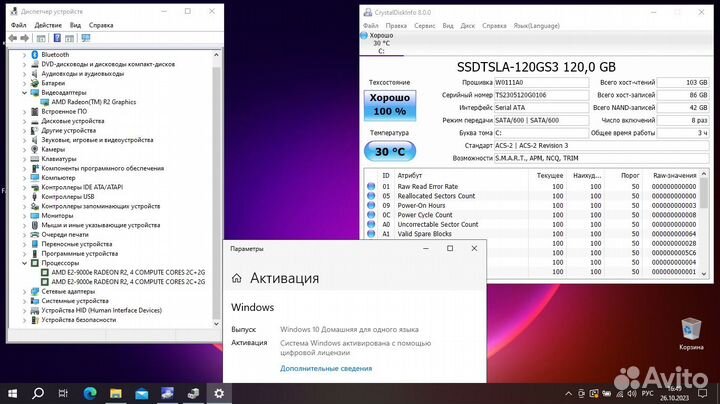Expand the Контроллеры USB node
Viewport: 720px width, 404px height.
24,196
